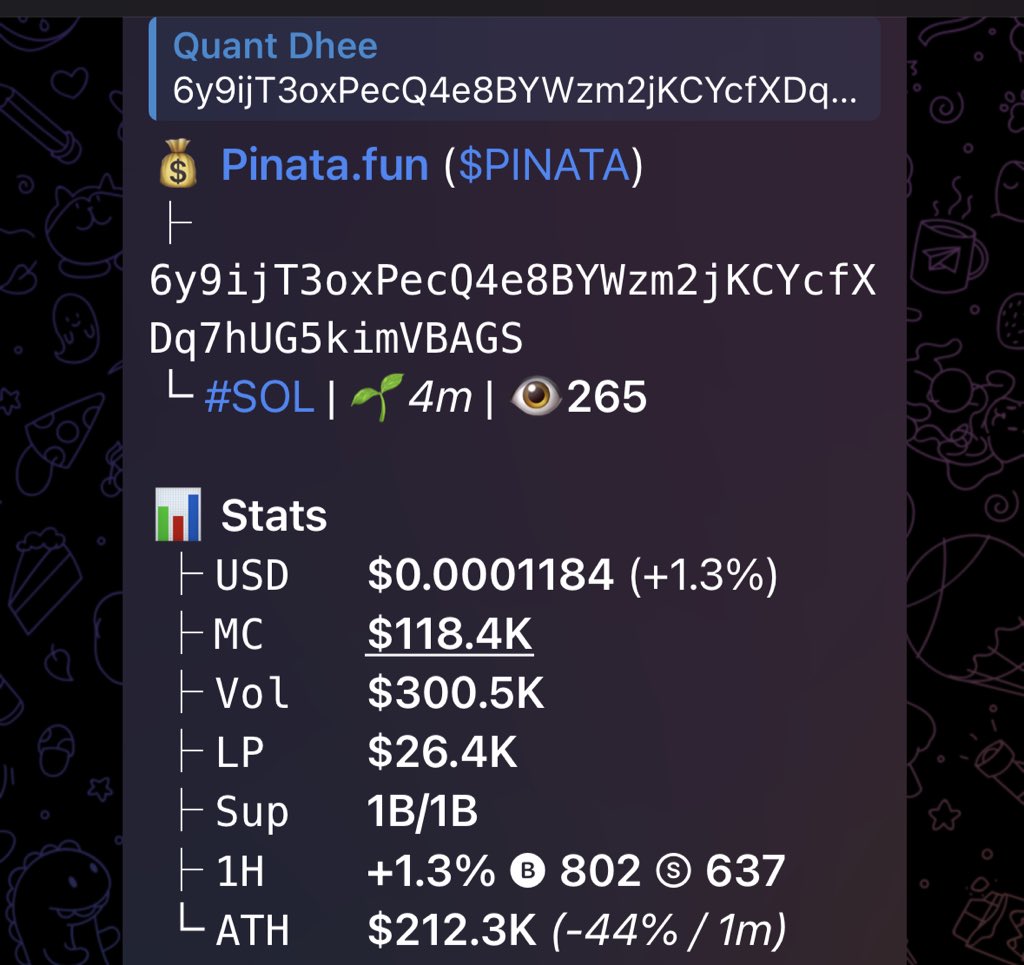Click the Vol $300.5K value
This screenshot has width=1024, height=965.
[455, 693]
